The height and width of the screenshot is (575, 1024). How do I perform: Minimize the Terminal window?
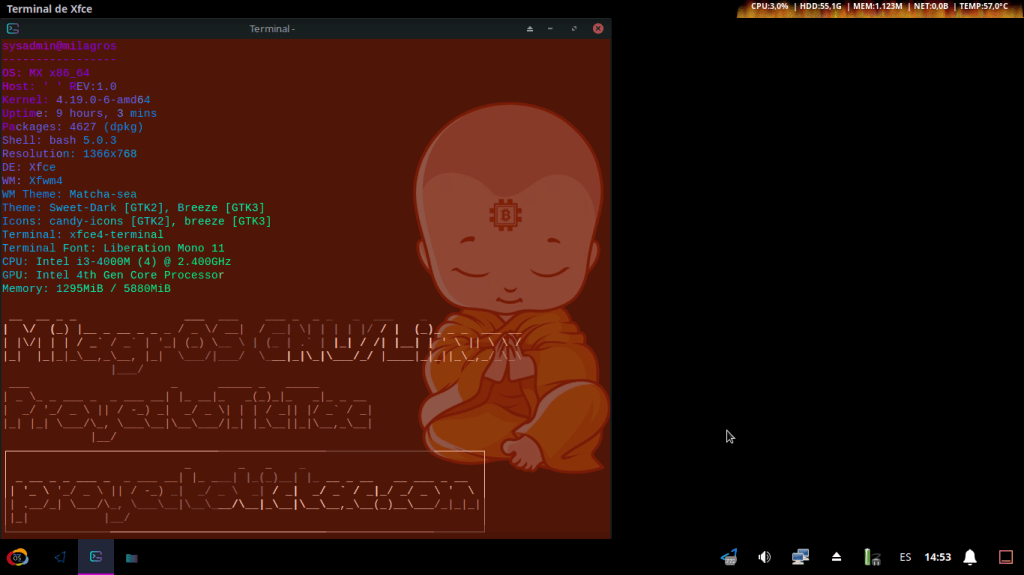(x=551, y=29)
